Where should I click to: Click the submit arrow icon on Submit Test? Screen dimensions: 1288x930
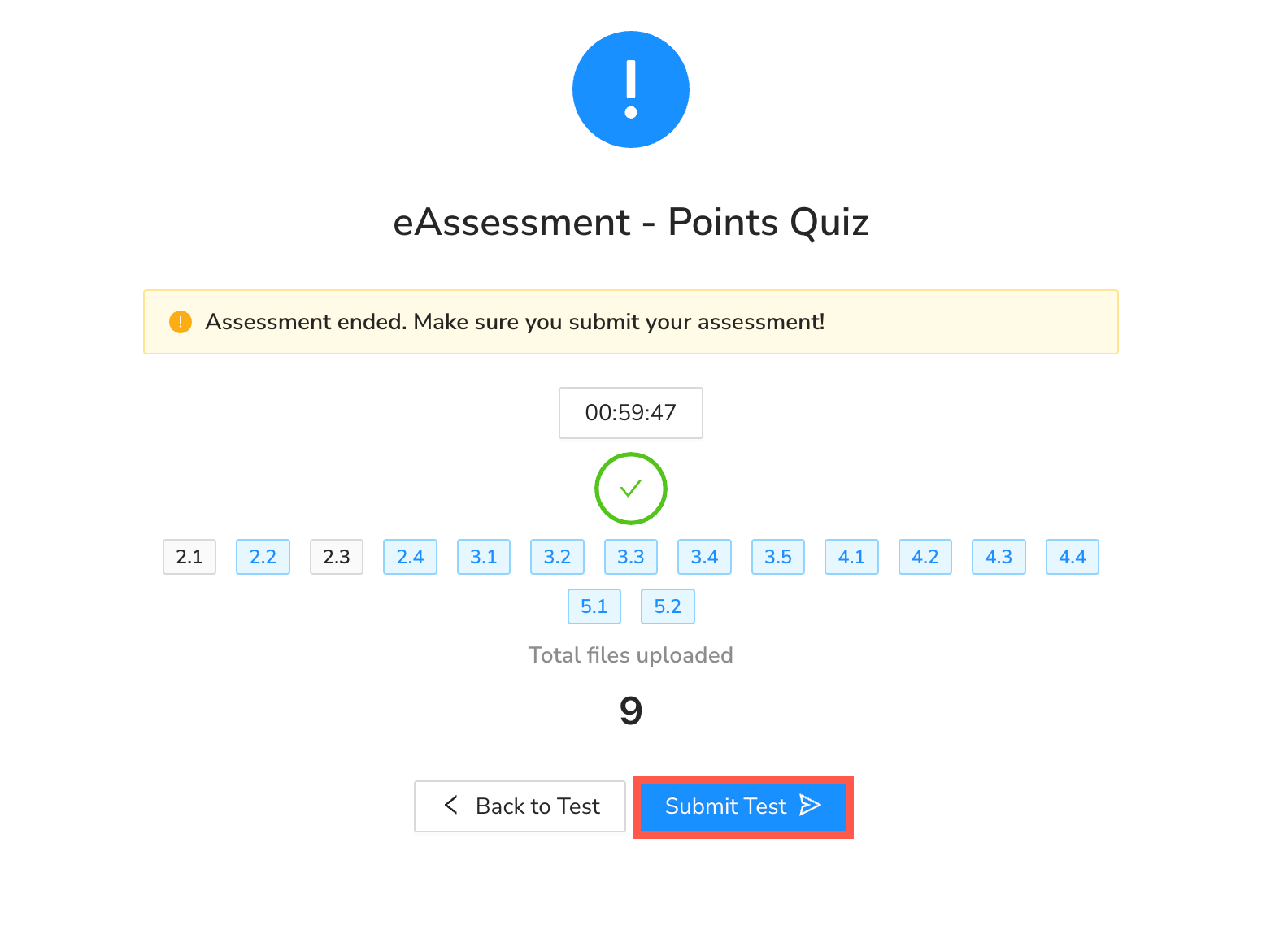[x=809, y=806]
